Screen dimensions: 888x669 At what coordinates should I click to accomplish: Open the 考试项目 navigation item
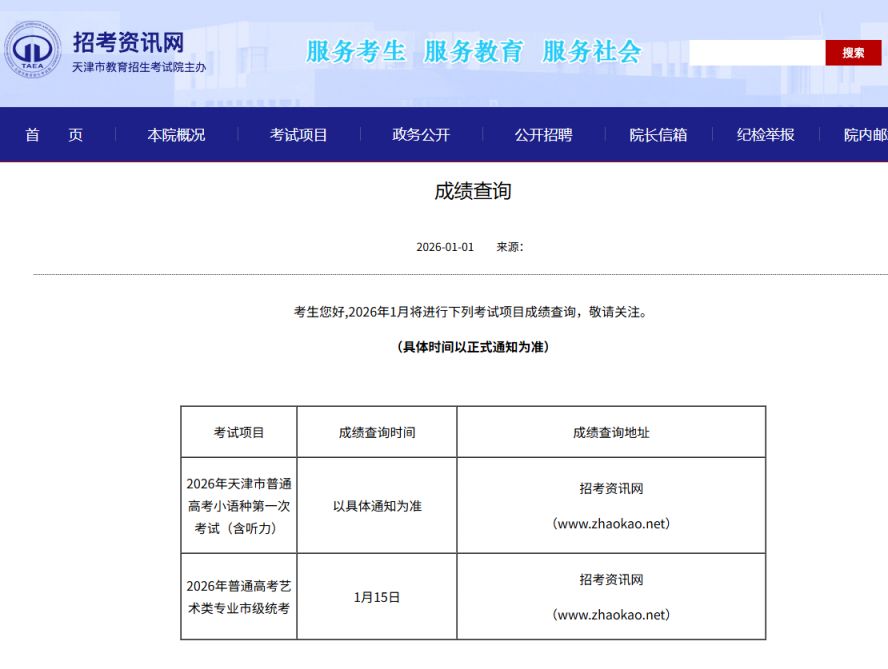[298, 135]
